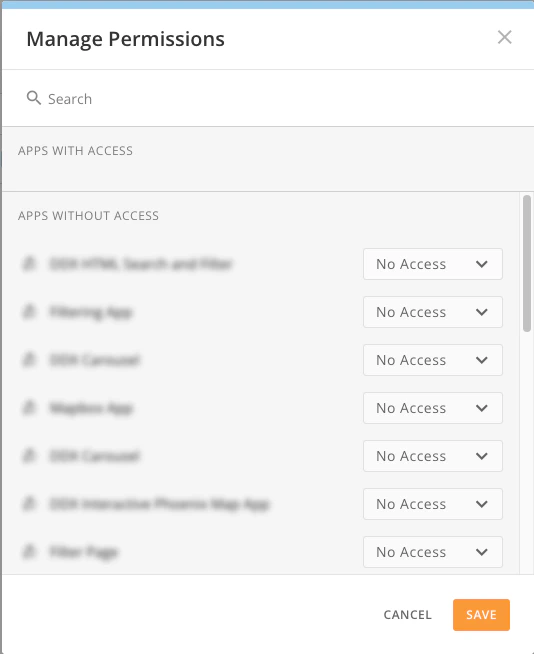The height and width of the screenshot is (654, 534).
Task: Open the last visible app's No Access dropdown
Action: point(433,552)
